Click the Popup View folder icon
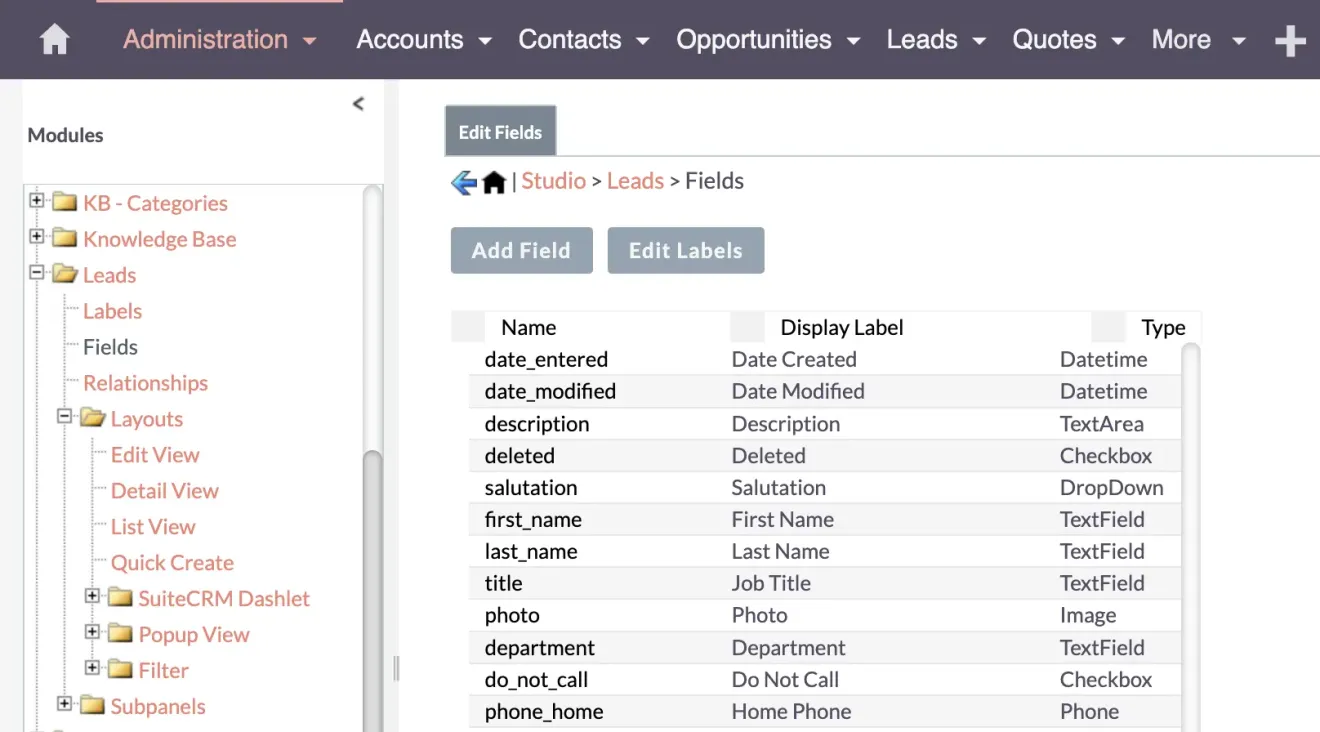Viewport: 1320px width, 732px height. pos(119,634)
